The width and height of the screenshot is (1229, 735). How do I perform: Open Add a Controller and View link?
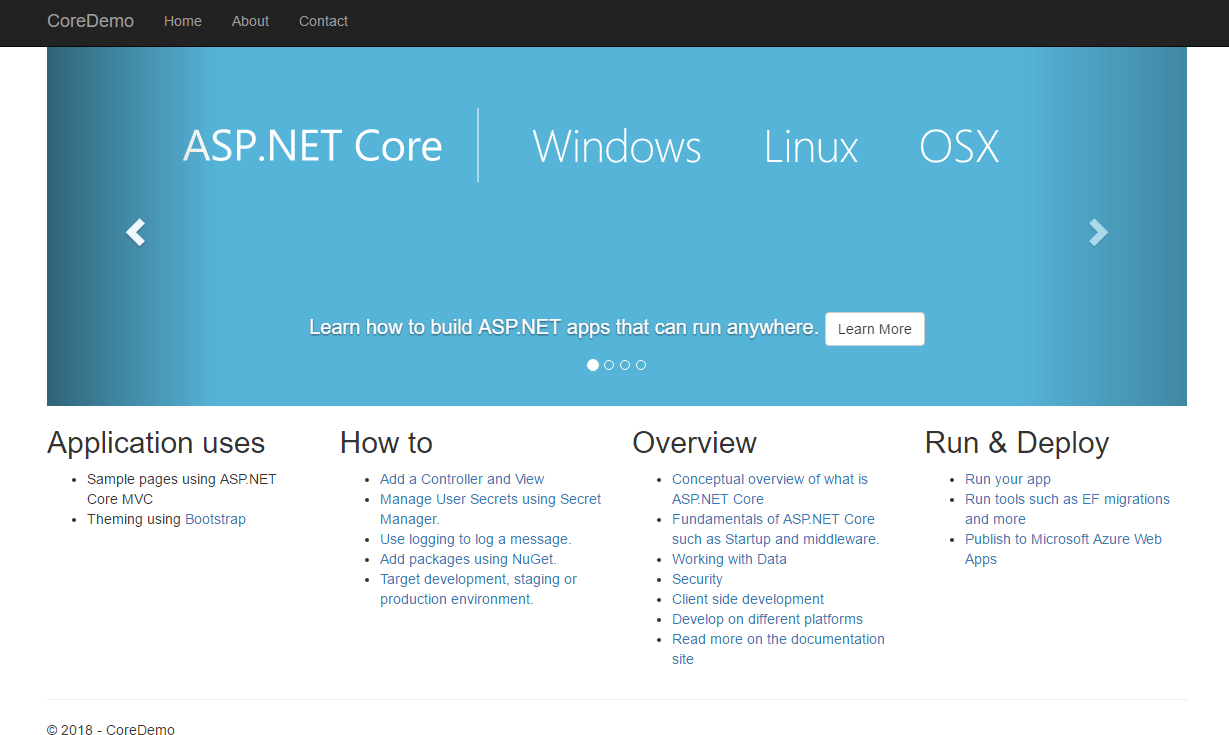click(462, 479)
